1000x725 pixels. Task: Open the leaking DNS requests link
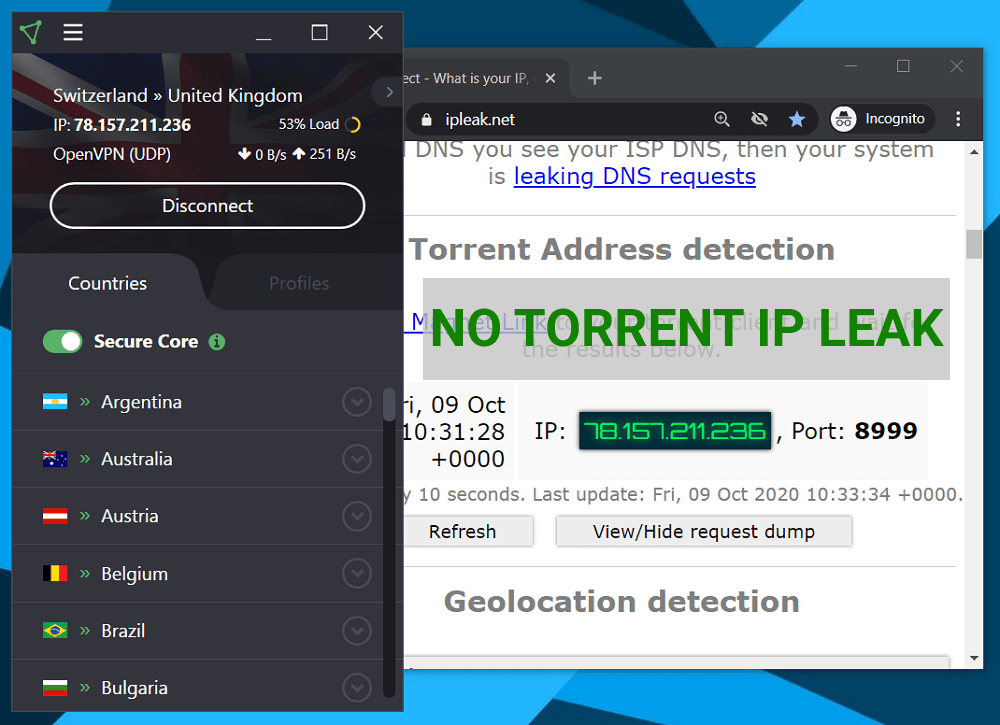pos(635,177)
